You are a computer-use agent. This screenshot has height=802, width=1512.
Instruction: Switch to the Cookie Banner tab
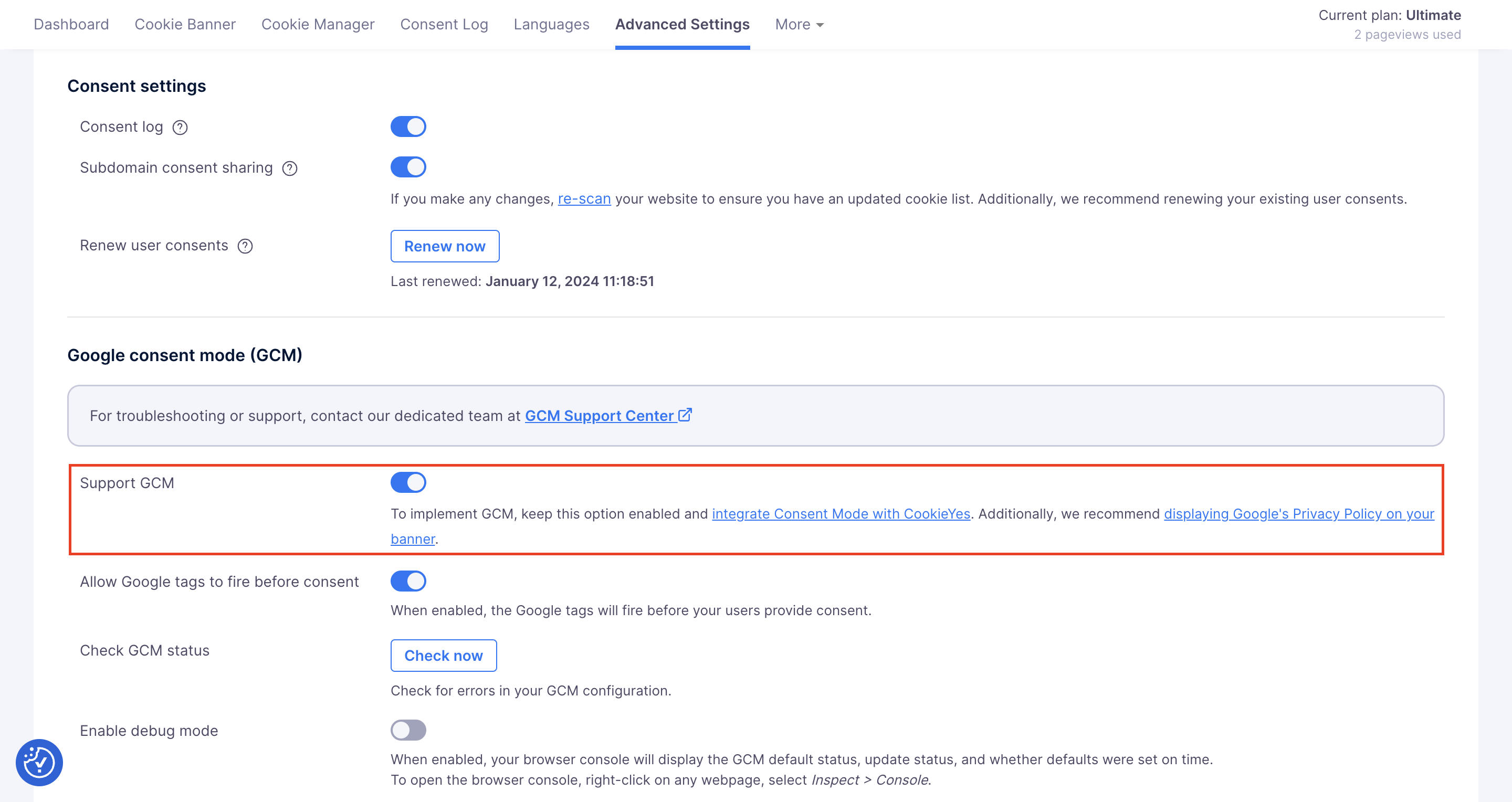(x=185, y=24)
